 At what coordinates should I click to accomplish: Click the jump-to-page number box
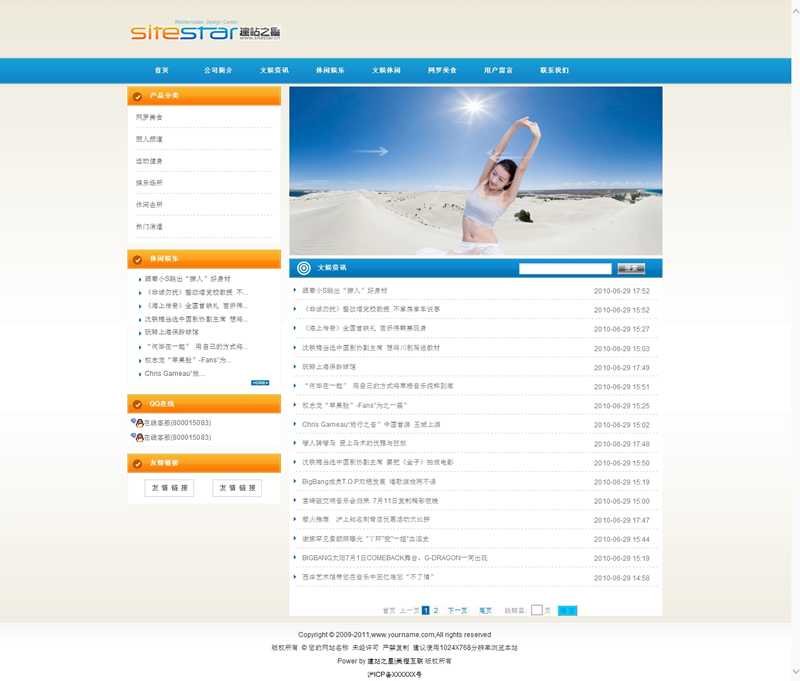point(537,610)
